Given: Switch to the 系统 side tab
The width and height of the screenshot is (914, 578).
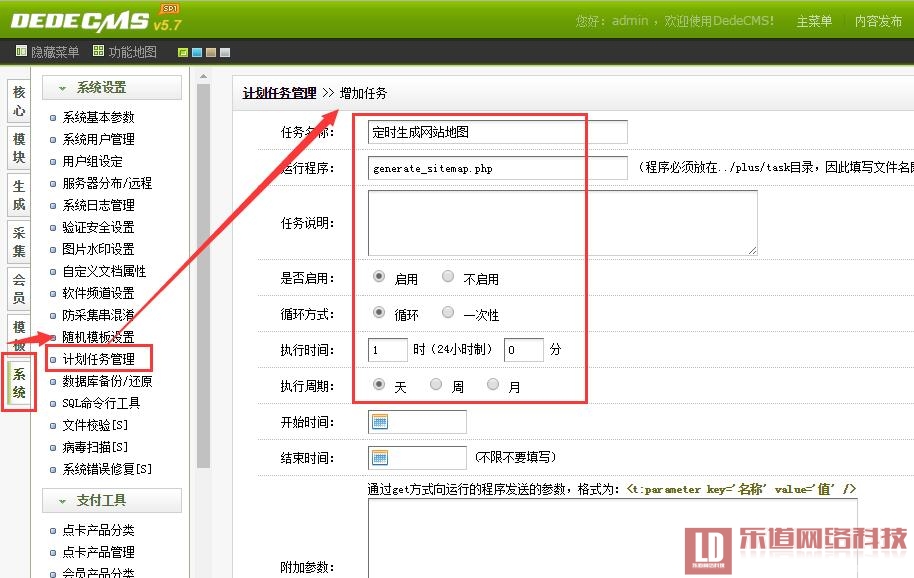Looking at the screenshot, I should (x=19, y=383).
